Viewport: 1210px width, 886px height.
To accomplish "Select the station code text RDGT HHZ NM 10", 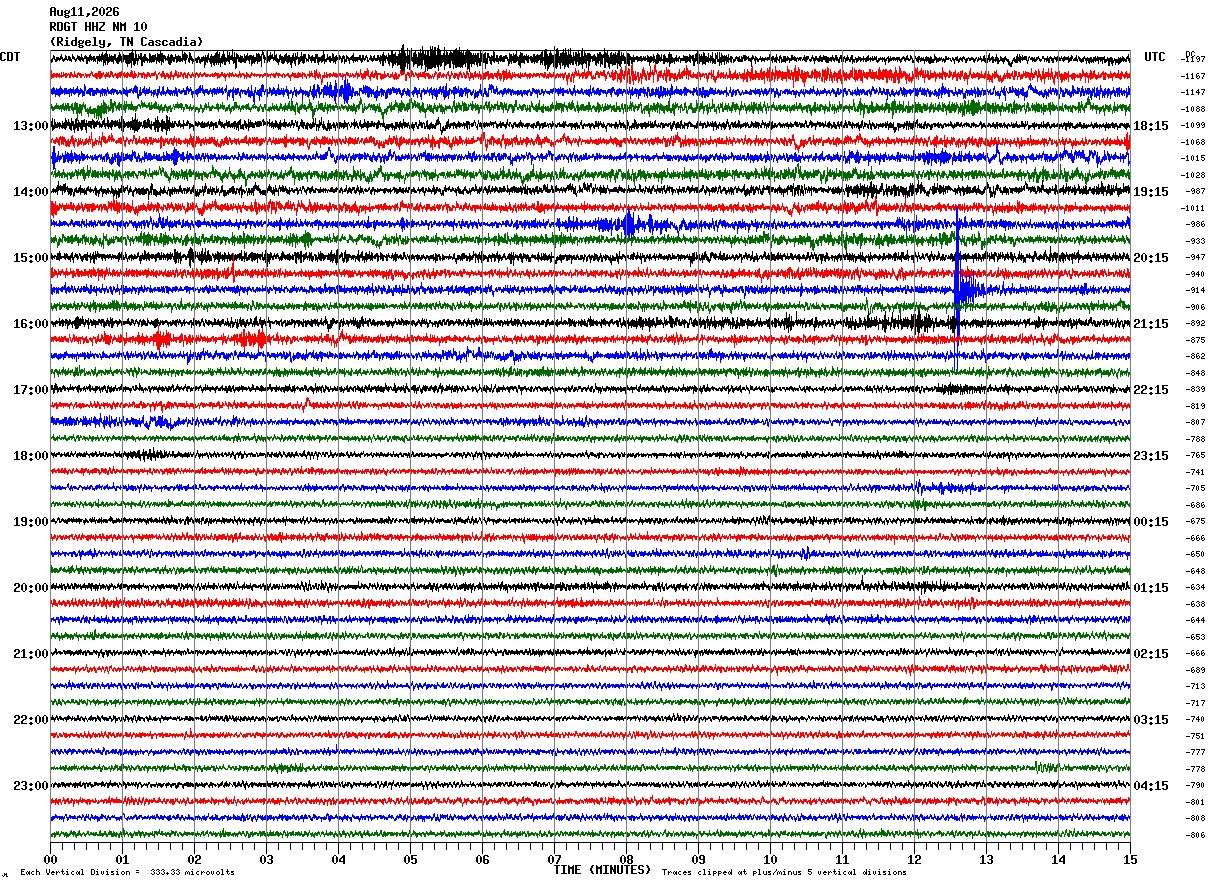I will tap(98, 27).
